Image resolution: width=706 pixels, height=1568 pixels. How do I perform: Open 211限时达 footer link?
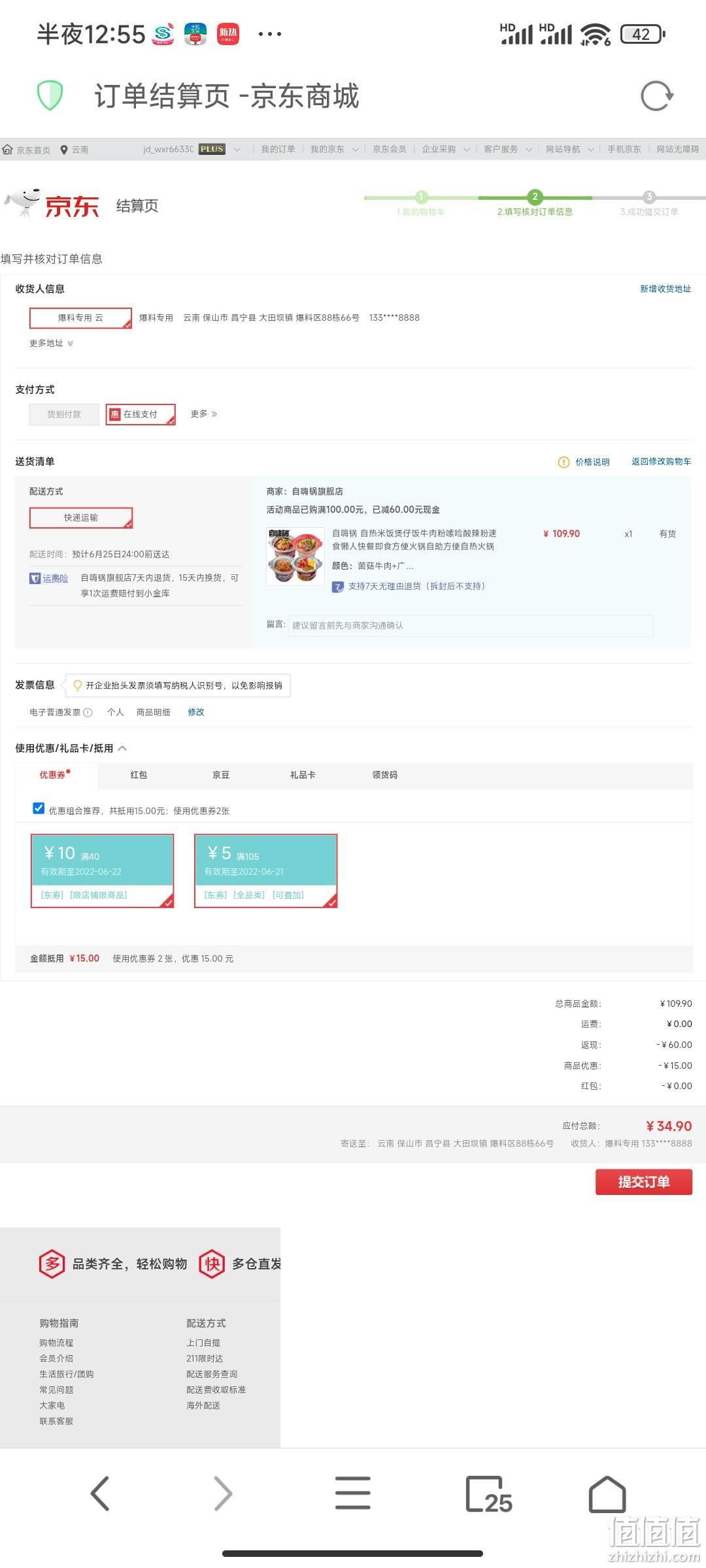click(205, 1358)
